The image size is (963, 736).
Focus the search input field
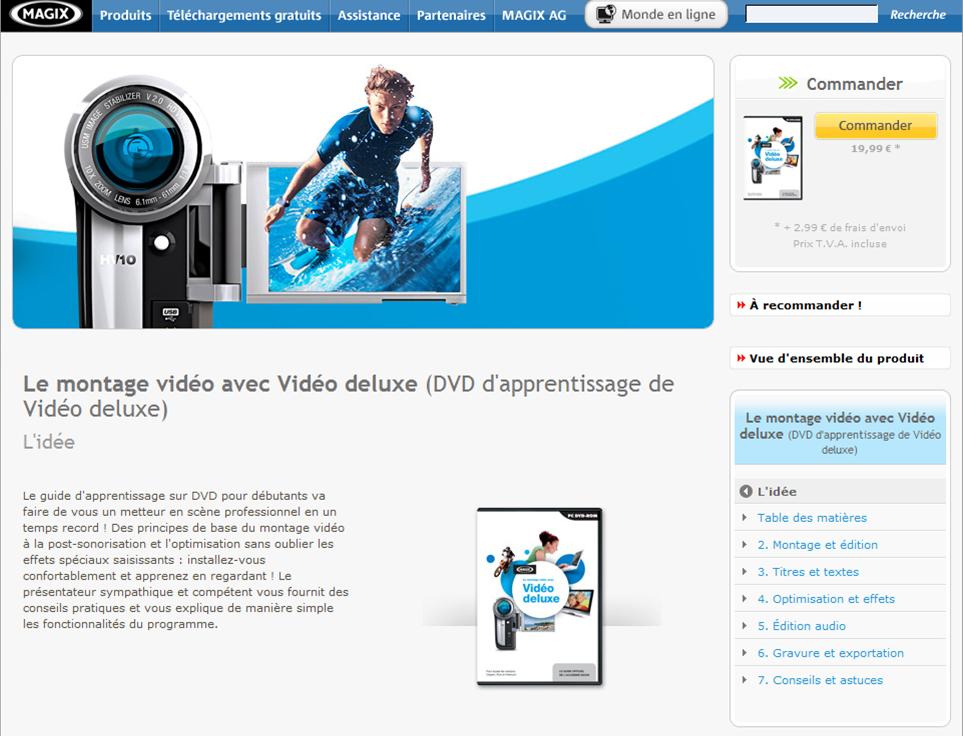click(811, 14)
